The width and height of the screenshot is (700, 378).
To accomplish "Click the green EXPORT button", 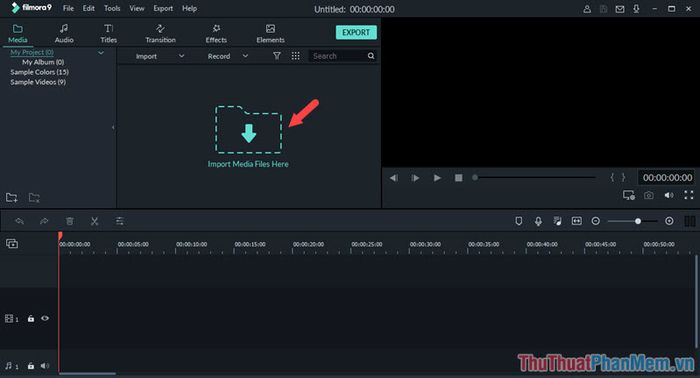I will [x=356, y=32].
